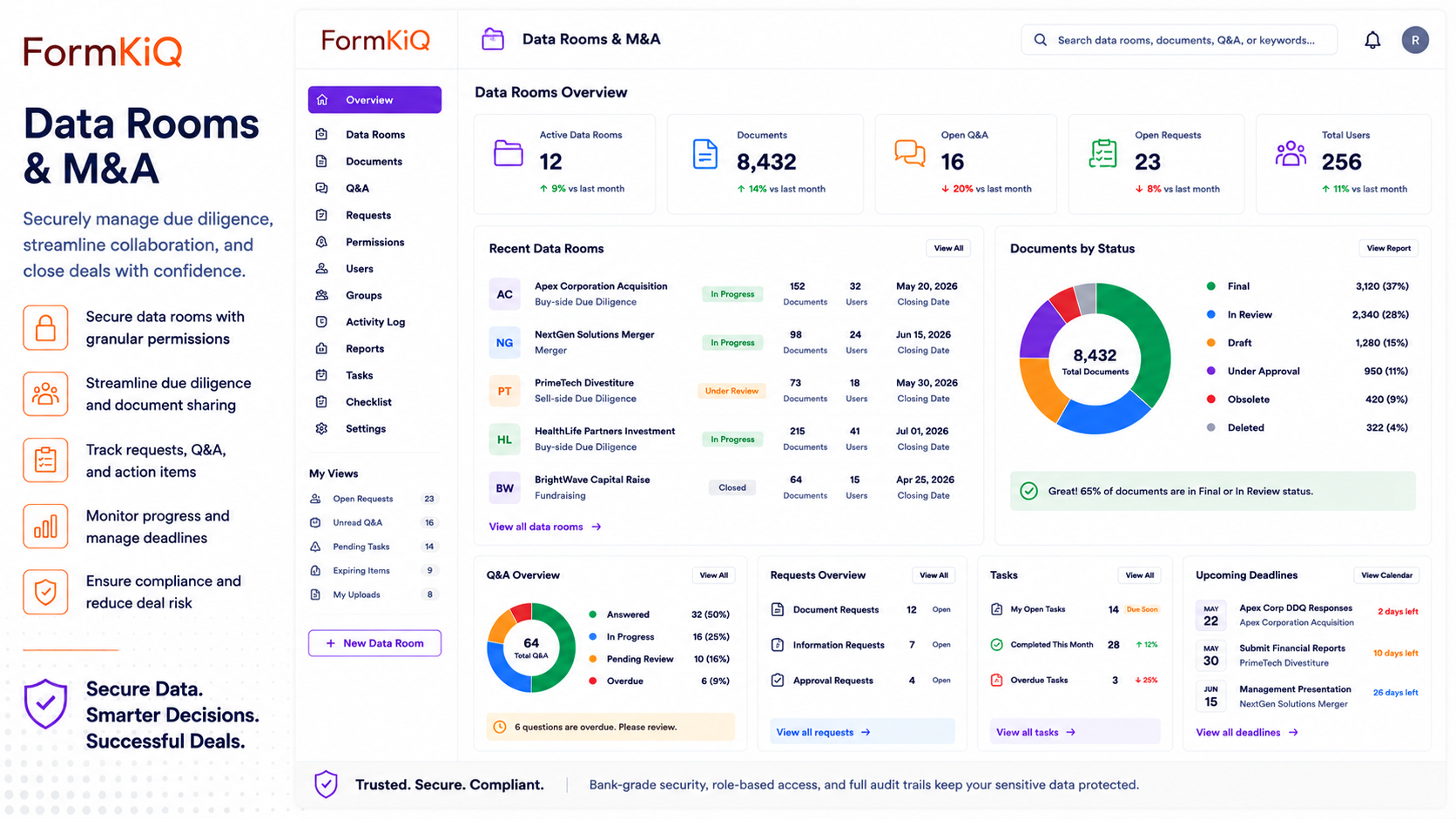The image size is (1456, 819).
Task: Click the Total Users people icon
Action: point(1291,153)
